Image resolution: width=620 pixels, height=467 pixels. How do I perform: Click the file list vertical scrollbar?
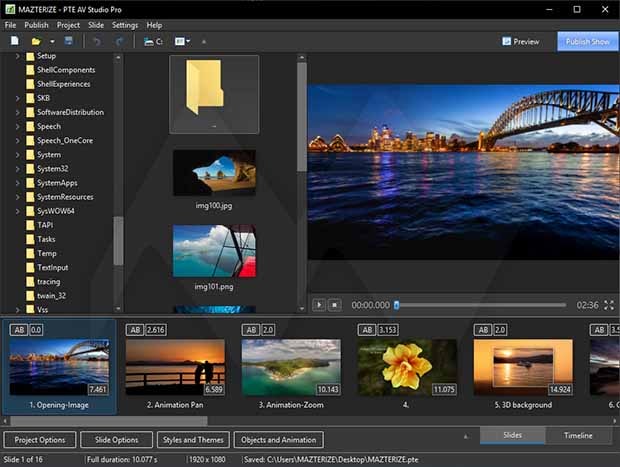point(302,117)
